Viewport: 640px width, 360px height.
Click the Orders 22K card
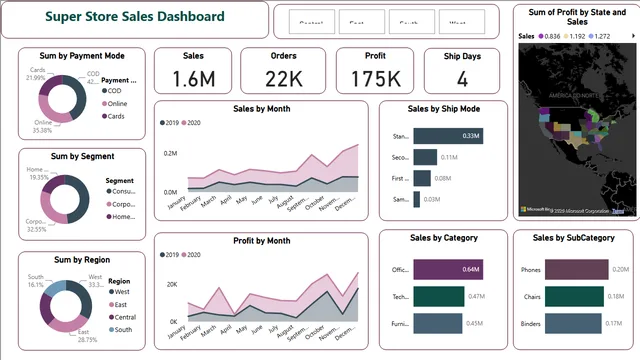pyautogui.click(x=283, y=71)
